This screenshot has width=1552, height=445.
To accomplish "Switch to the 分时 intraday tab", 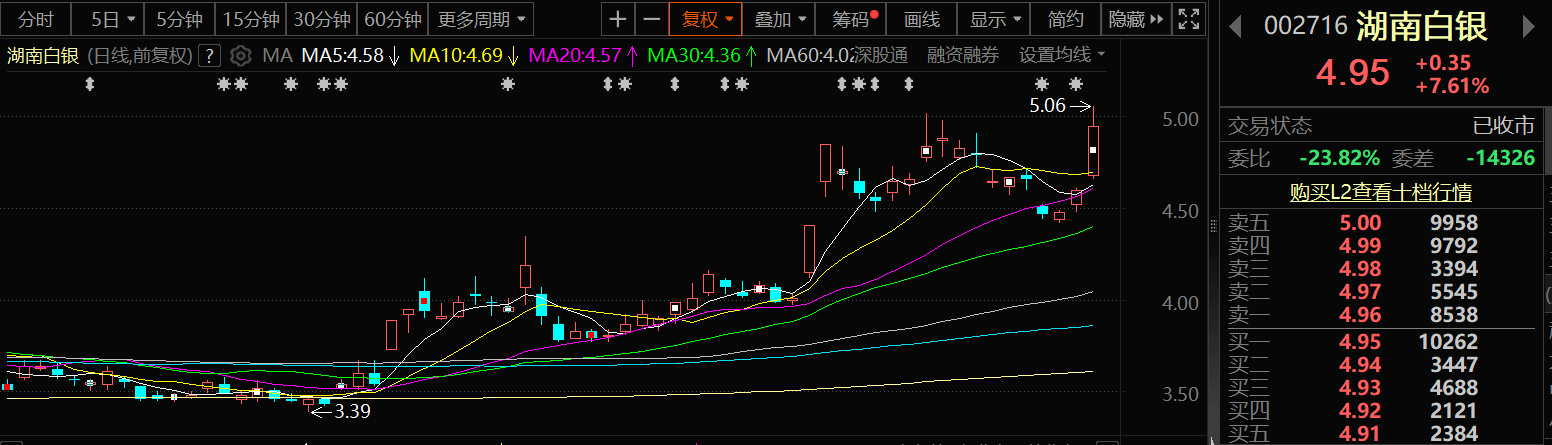I will pos(36,19).
